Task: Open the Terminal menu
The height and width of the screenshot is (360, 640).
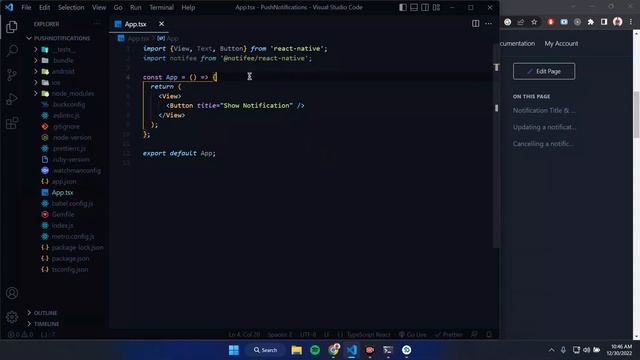Action: click(161, 7)
